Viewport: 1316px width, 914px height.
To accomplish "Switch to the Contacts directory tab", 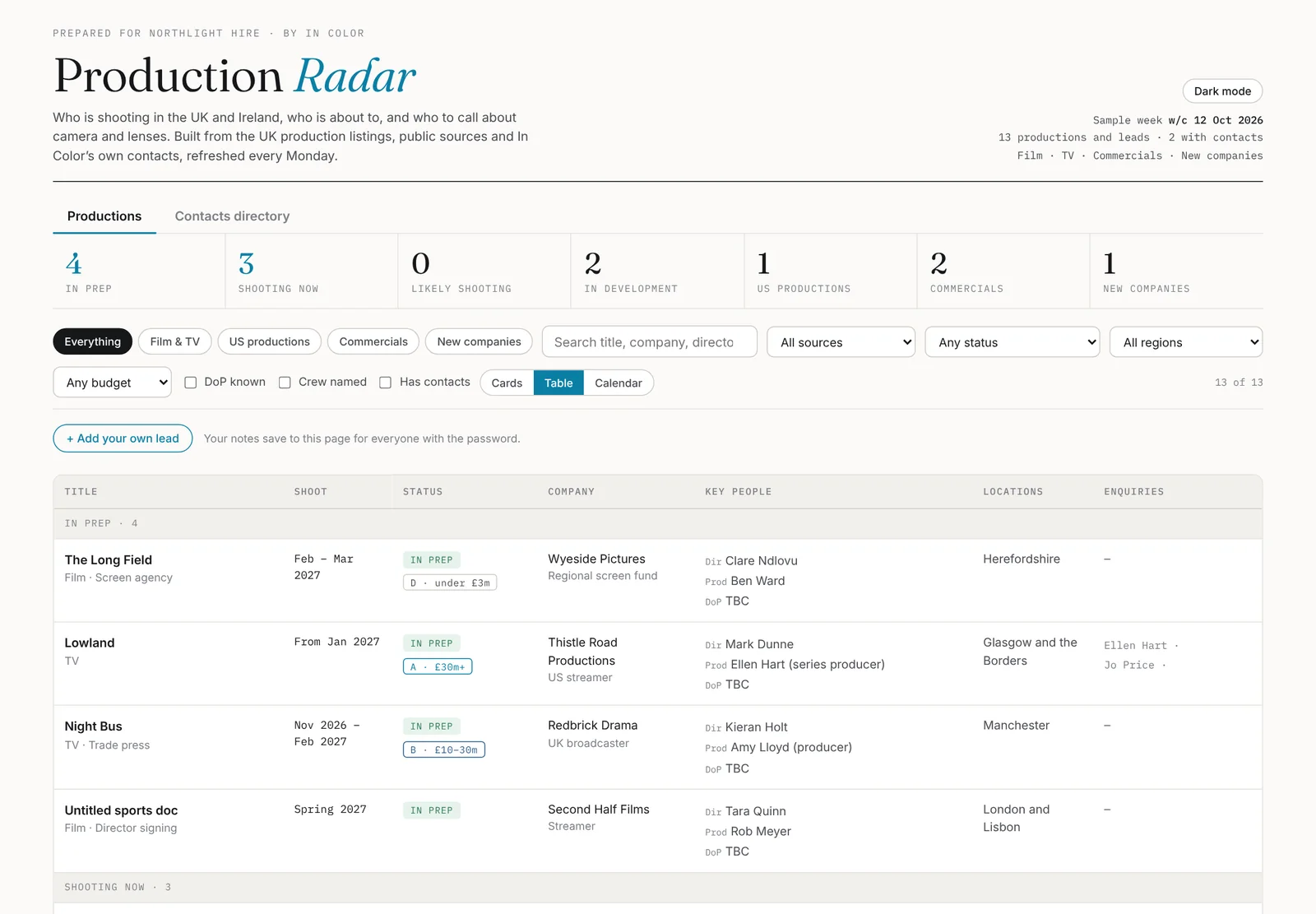I will click(x=232, y=216).
